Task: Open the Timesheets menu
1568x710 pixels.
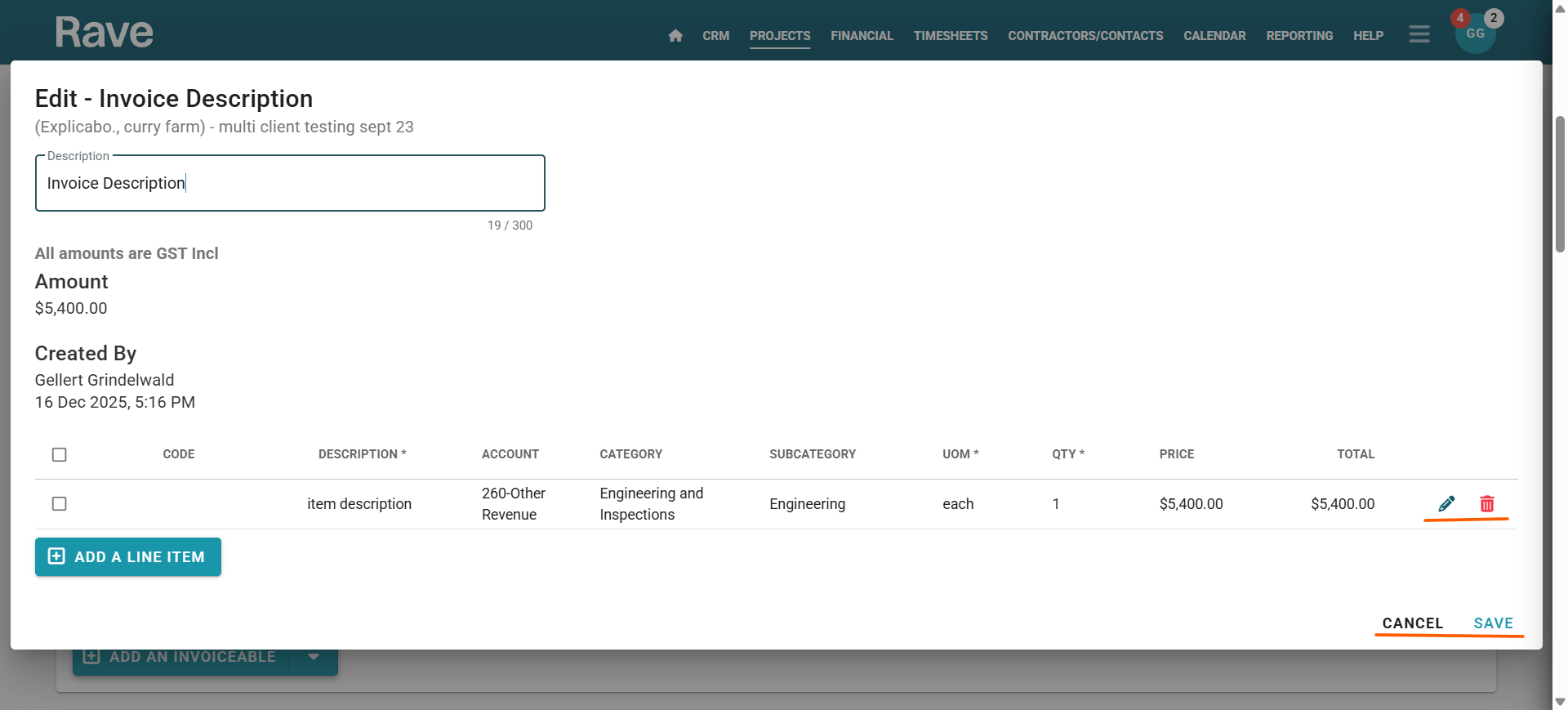Action: 951,36
